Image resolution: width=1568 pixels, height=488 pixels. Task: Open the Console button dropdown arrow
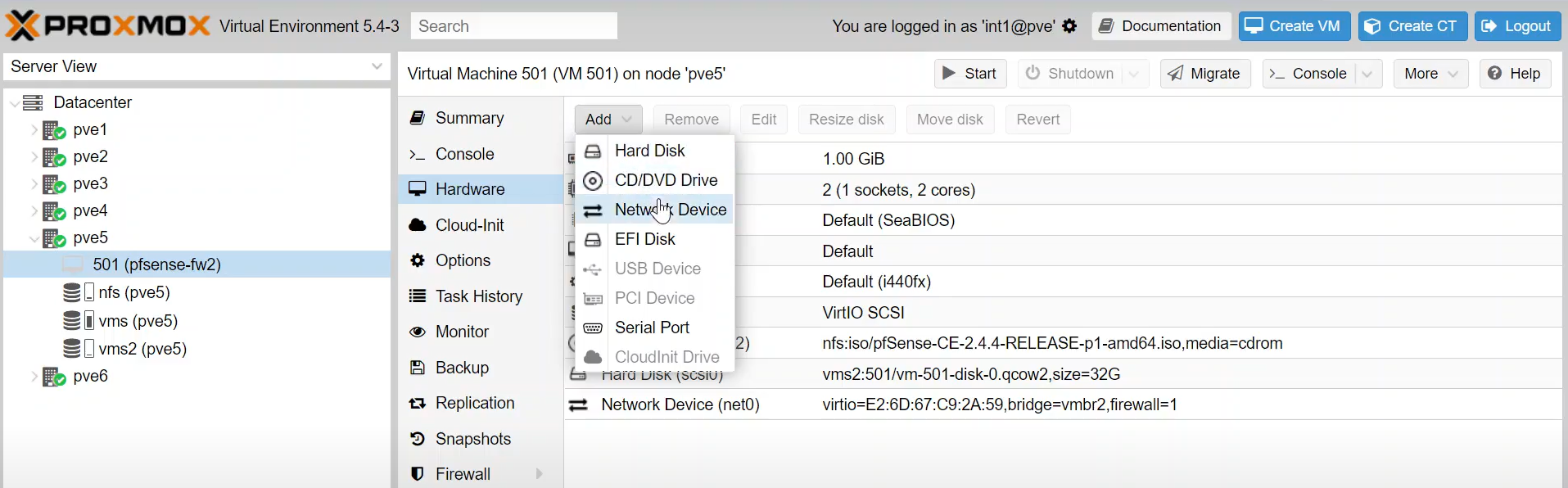coord(1367,74)
